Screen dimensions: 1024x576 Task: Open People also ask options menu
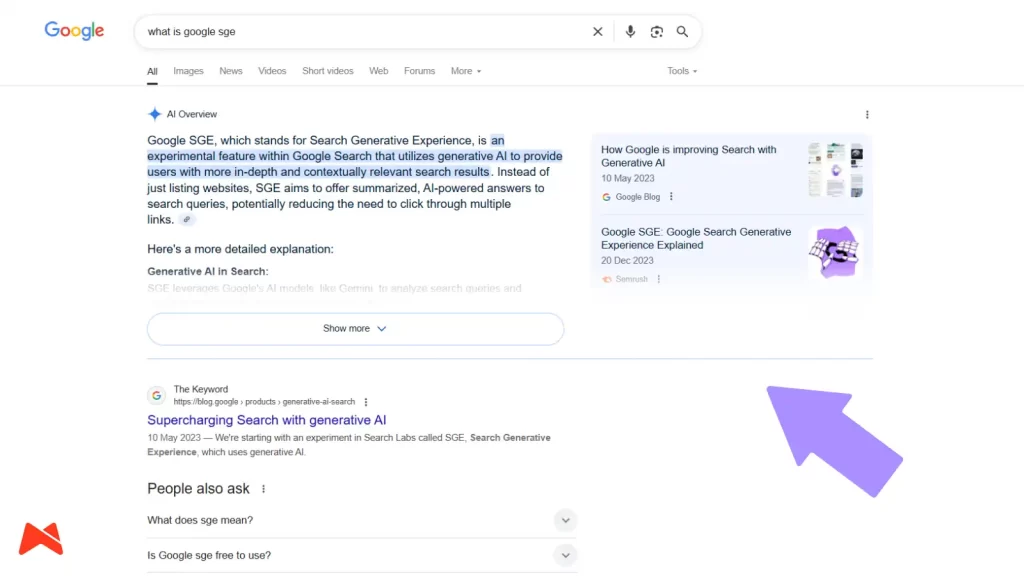[263, 489]
